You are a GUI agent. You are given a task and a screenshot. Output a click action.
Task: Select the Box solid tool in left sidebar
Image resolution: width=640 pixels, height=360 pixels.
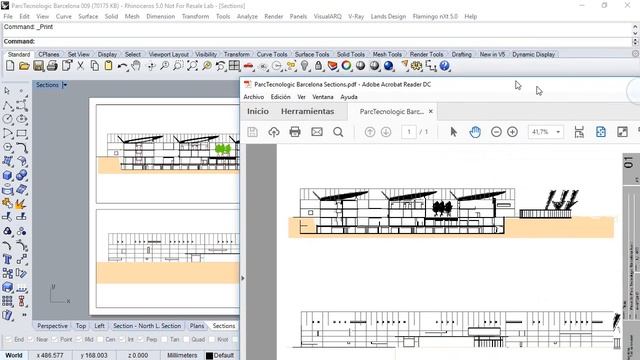[7, 175]
